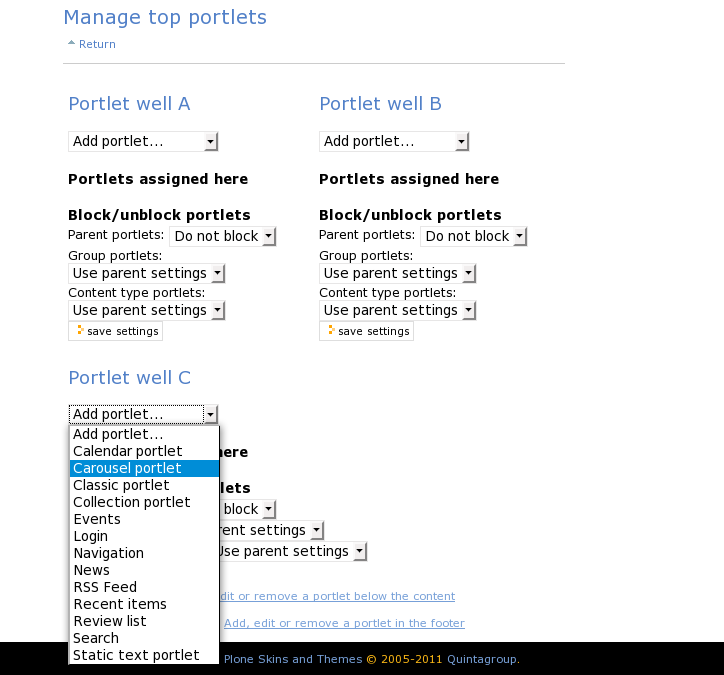Choose Static text portlet option
Image resolution: width=724 pixels, height=675 pixels.
pyautogui.click(x=136, y=655)
